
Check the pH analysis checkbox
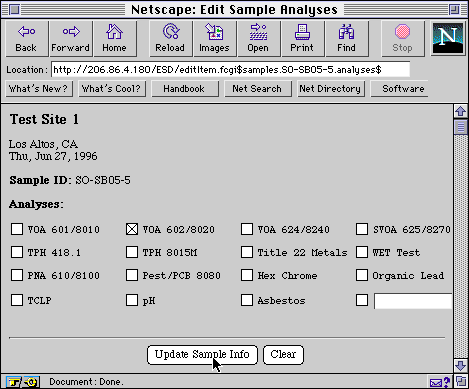coord(132,300)
